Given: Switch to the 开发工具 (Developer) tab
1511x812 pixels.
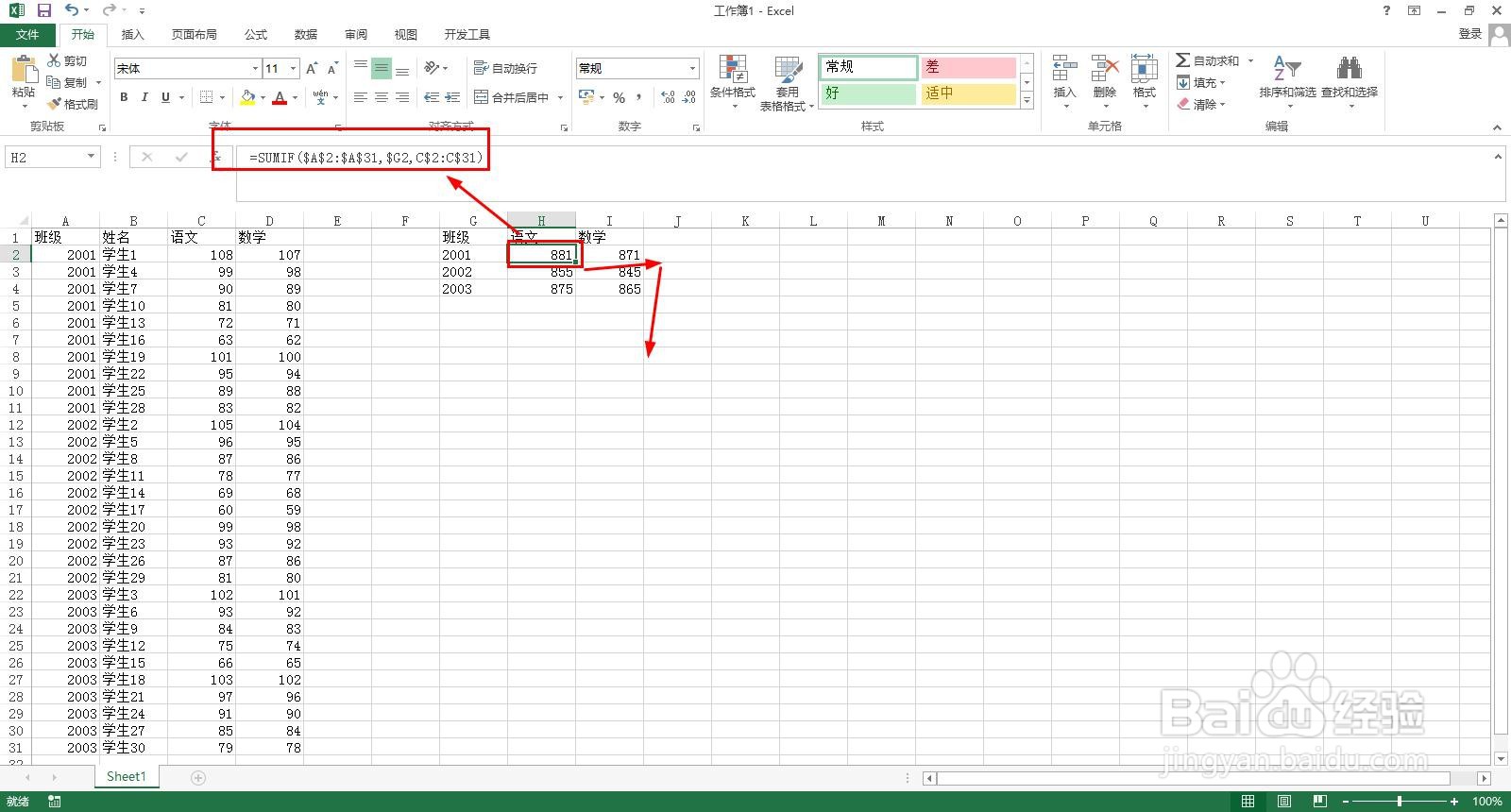Looking at the screenshot, I should pyautogui.click(x=467, y=34).
